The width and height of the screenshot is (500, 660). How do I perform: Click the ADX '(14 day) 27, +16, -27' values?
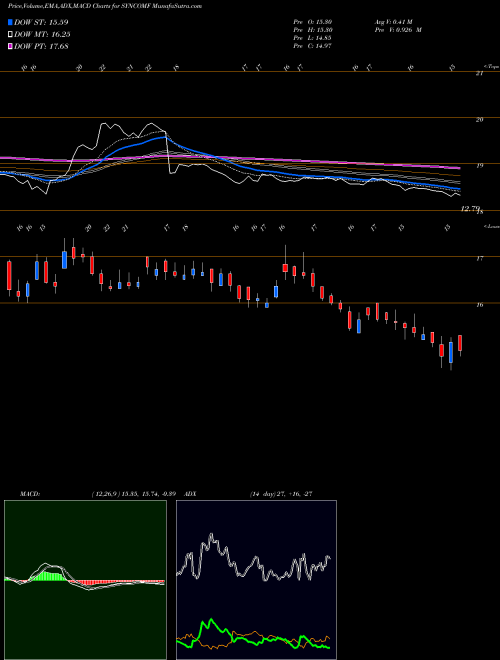pyautogui.click(x=281, y=494)
